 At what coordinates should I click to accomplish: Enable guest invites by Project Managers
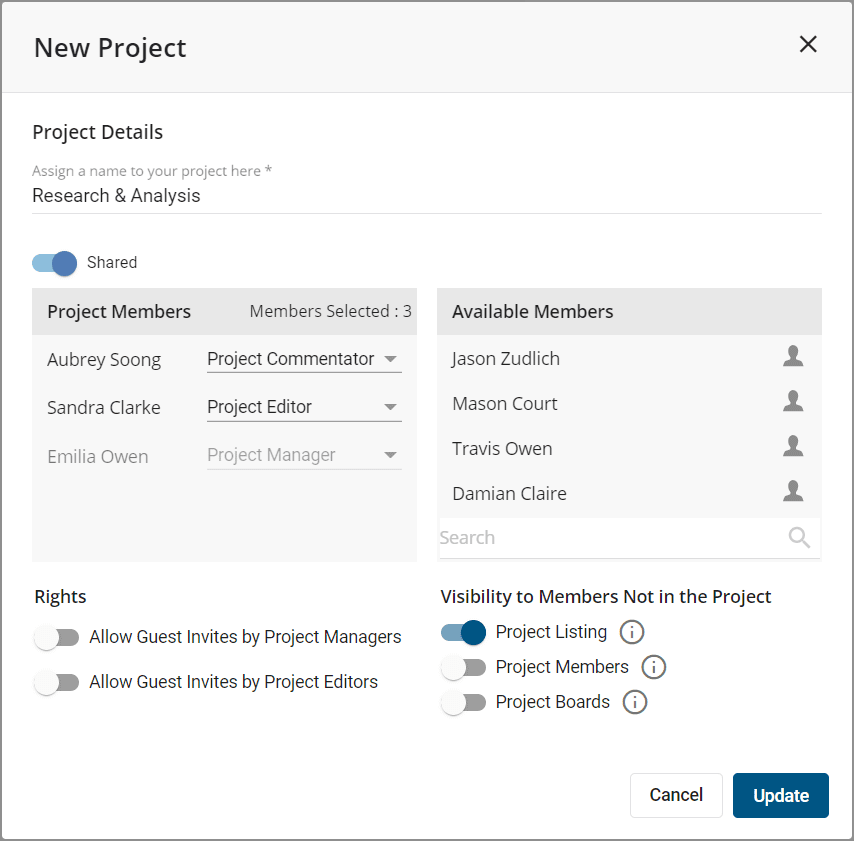[57, 637]
